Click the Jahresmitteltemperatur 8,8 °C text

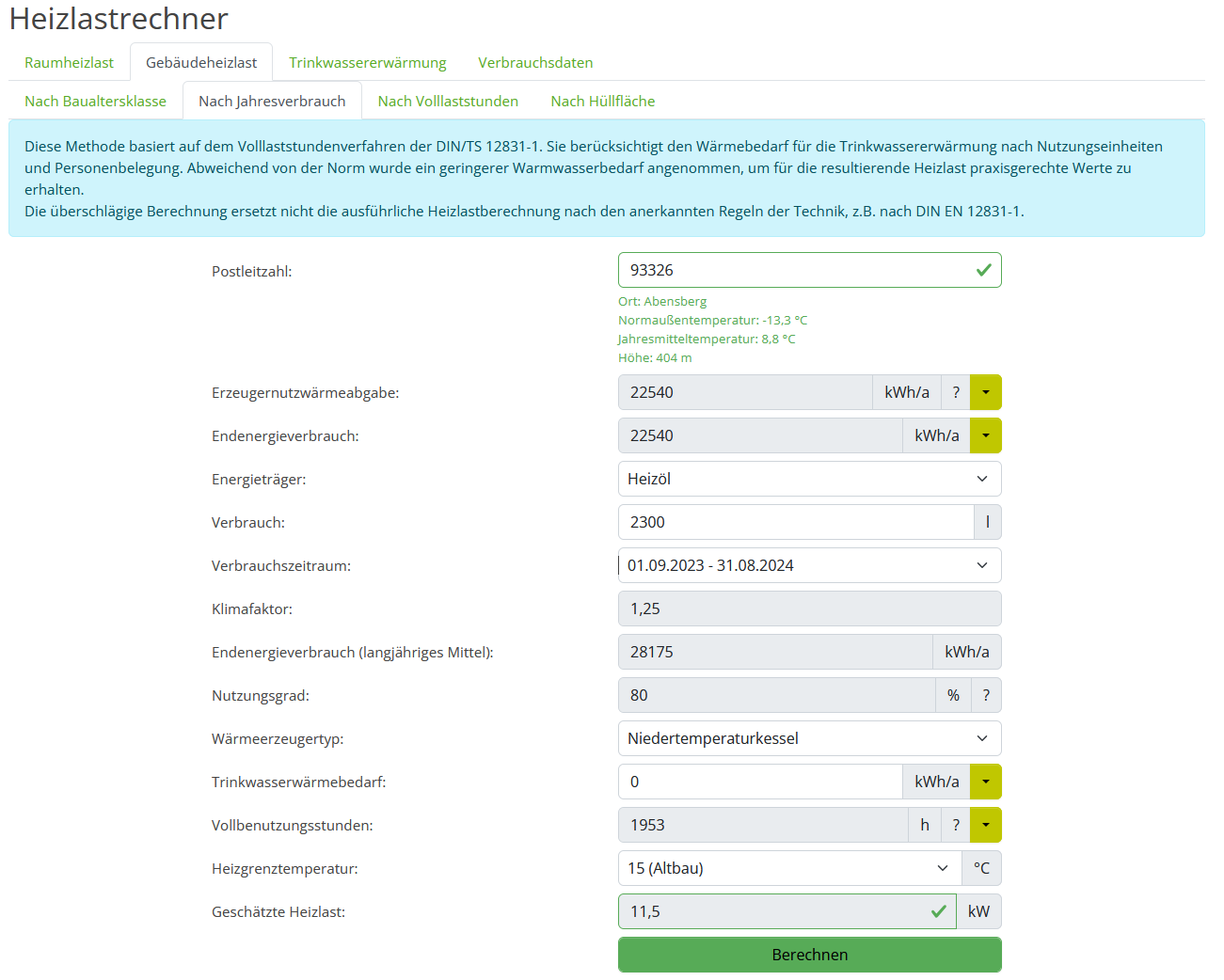click(x=707, y=340)
